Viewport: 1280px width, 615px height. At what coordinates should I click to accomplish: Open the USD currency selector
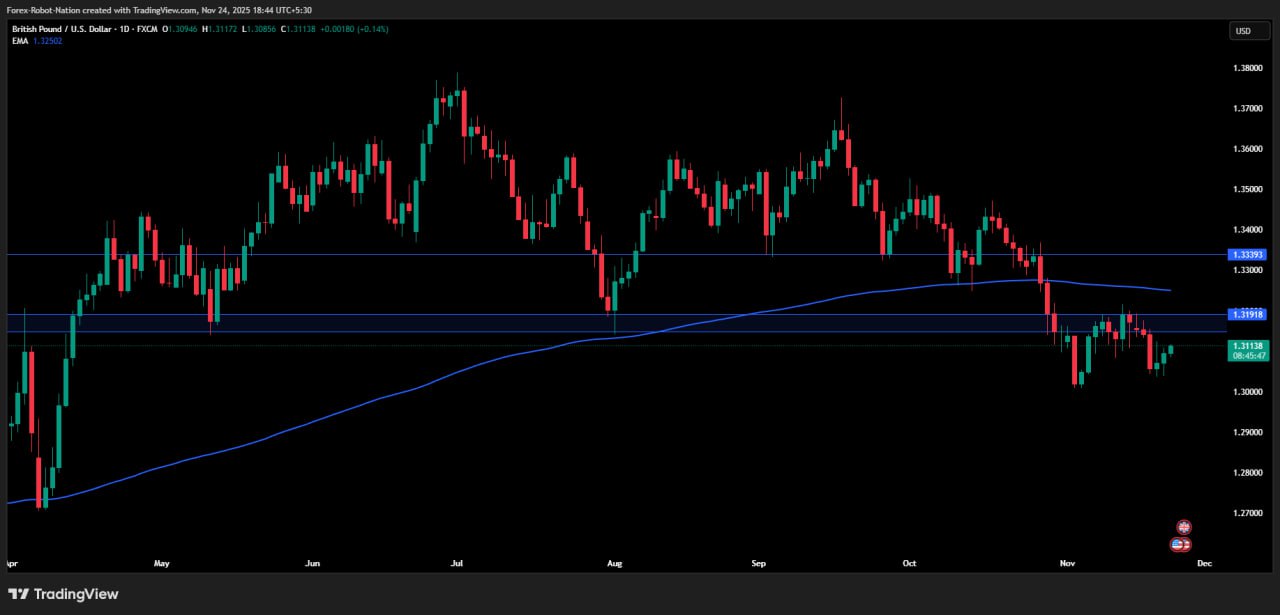(x=1249, y=31)
